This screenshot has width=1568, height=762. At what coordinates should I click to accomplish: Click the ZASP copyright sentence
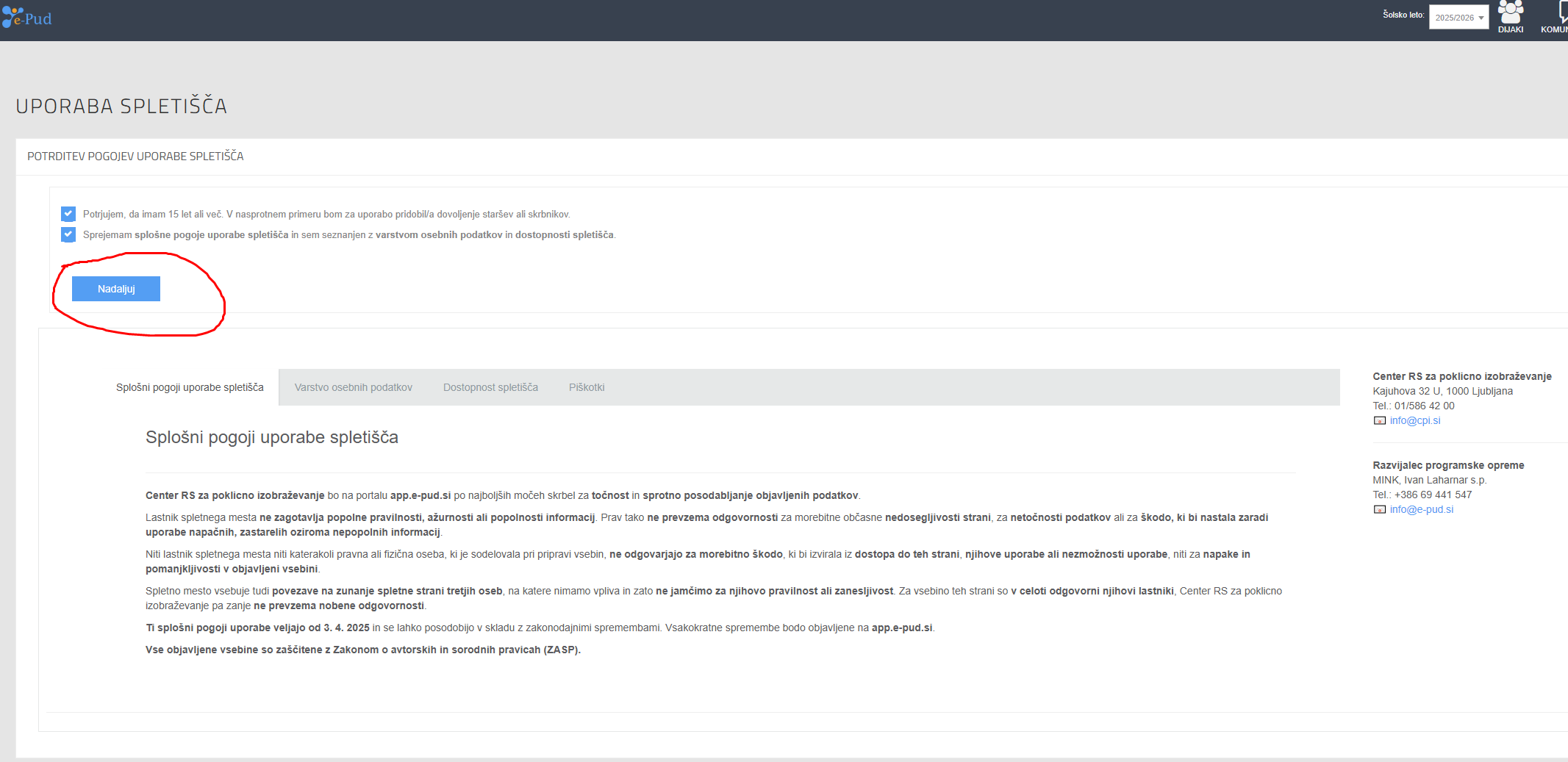pyautogui.click(x=363, y=650)
